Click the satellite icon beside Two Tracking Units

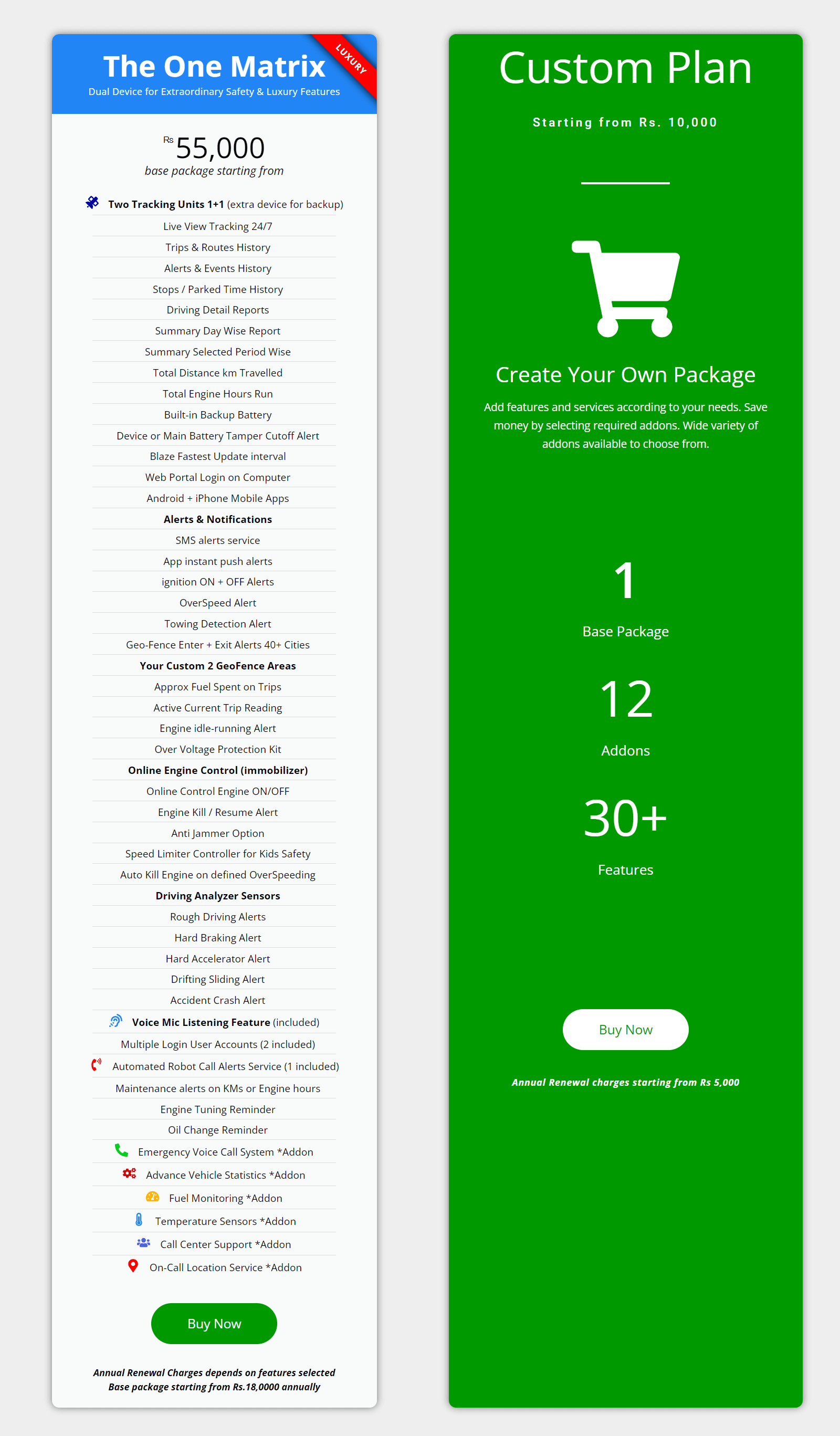click(x=92, y=202)
